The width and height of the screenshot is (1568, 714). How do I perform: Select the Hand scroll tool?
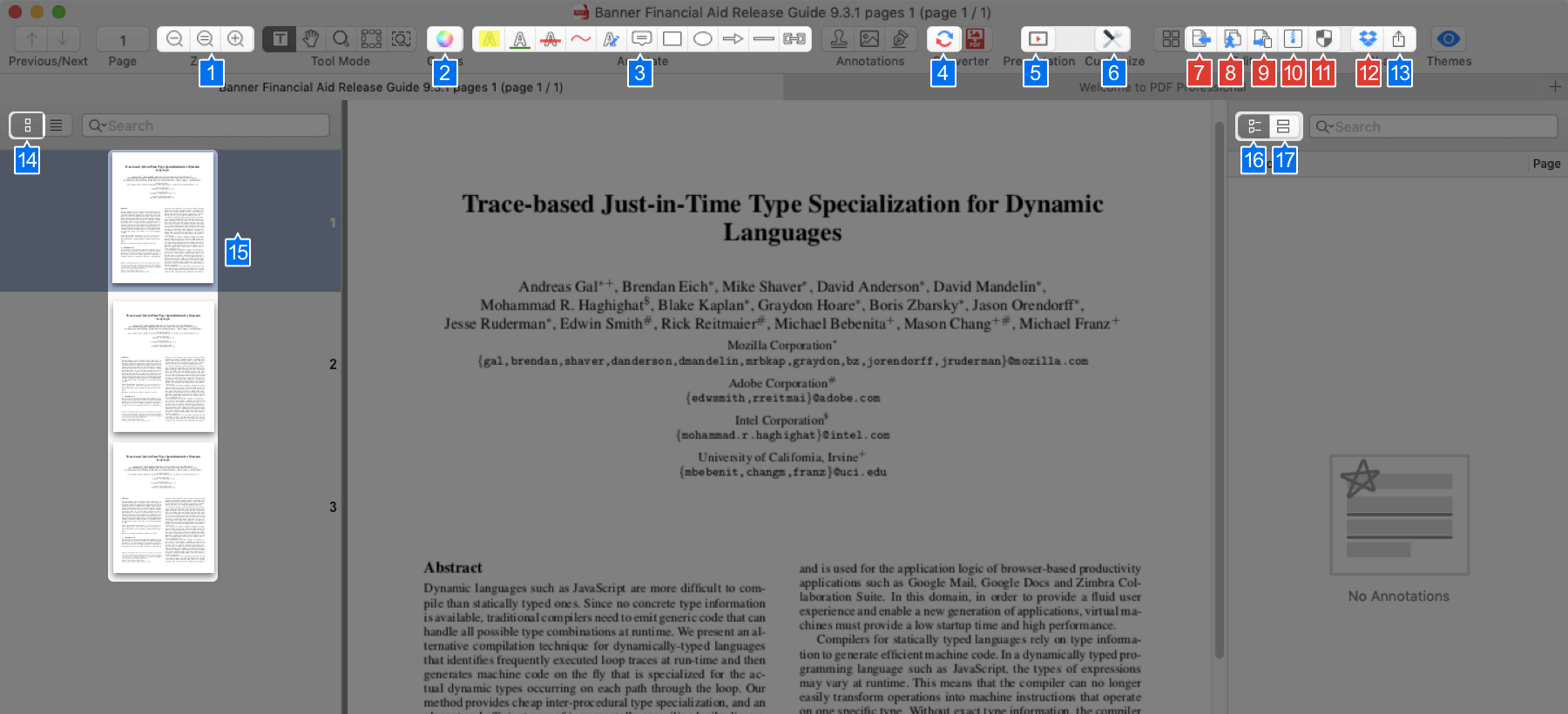tap(311, 39)
